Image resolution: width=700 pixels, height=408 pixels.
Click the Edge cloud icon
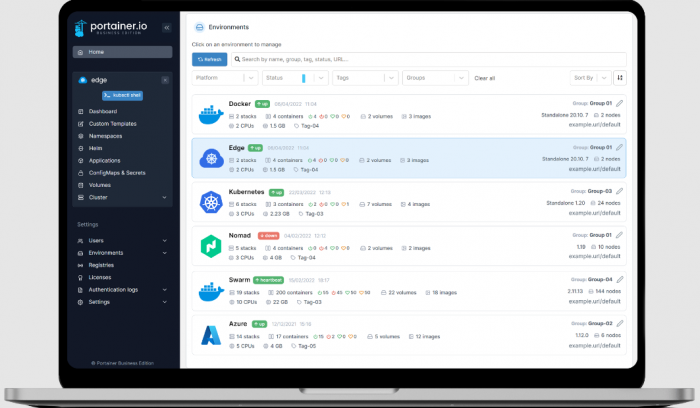211,158
